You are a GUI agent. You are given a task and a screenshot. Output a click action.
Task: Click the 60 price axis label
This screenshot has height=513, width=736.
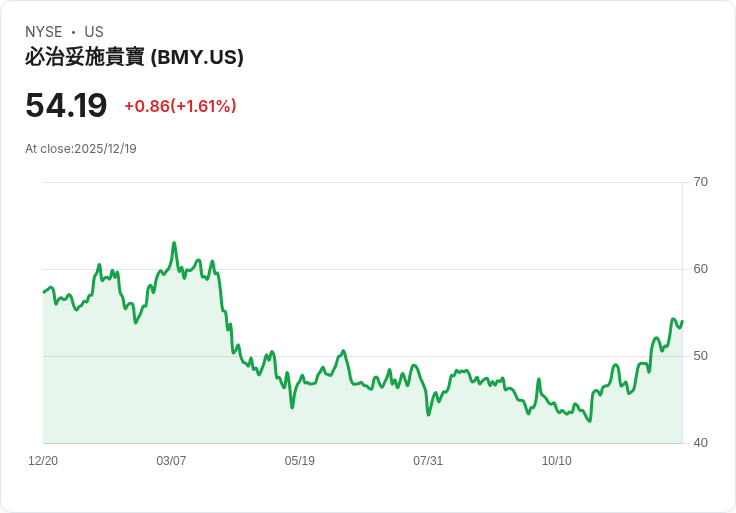[x=700, y=269]
